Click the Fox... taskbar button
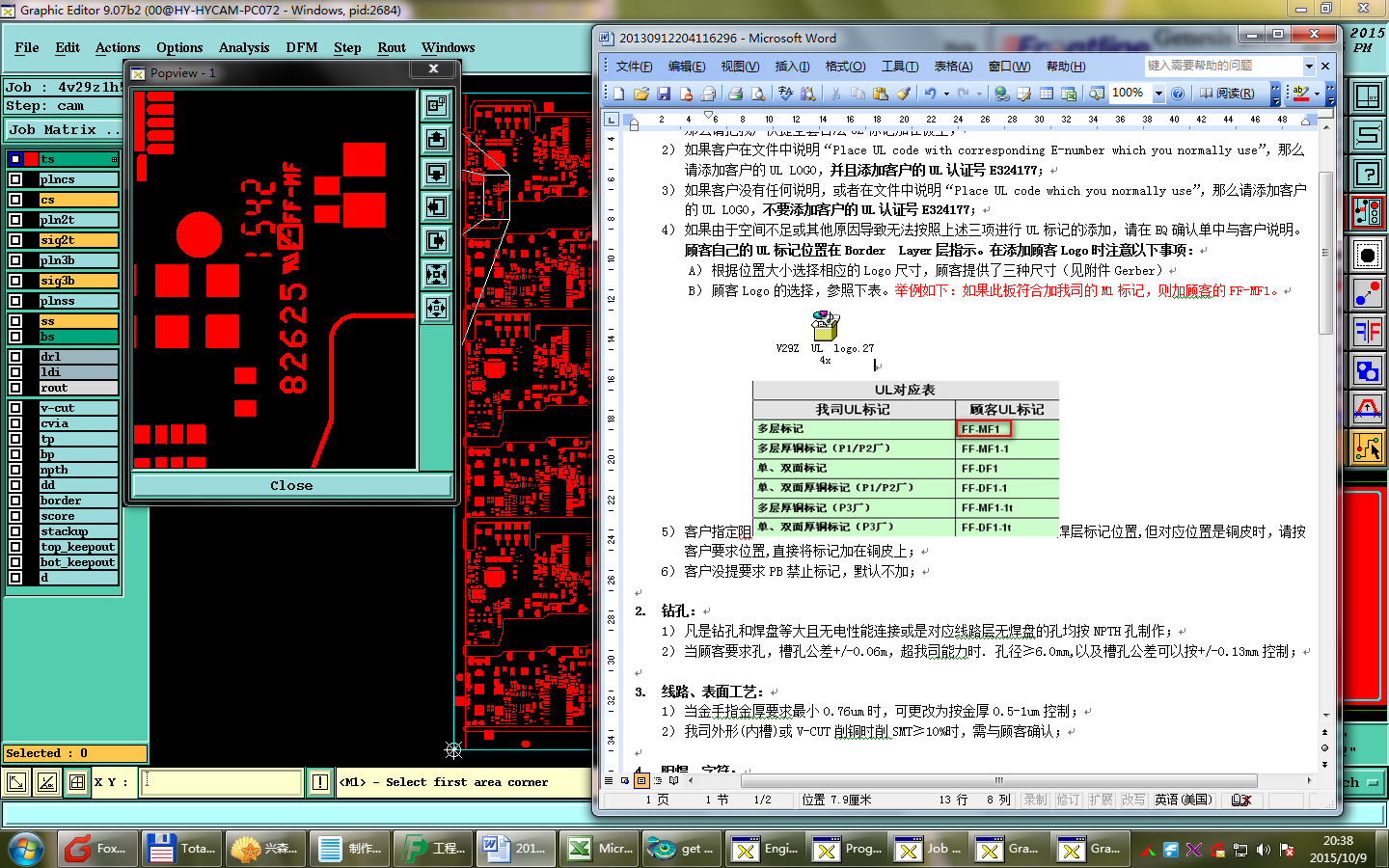Image resolution: width=1389 pixels, height=868 pixels. coord(96,849)
